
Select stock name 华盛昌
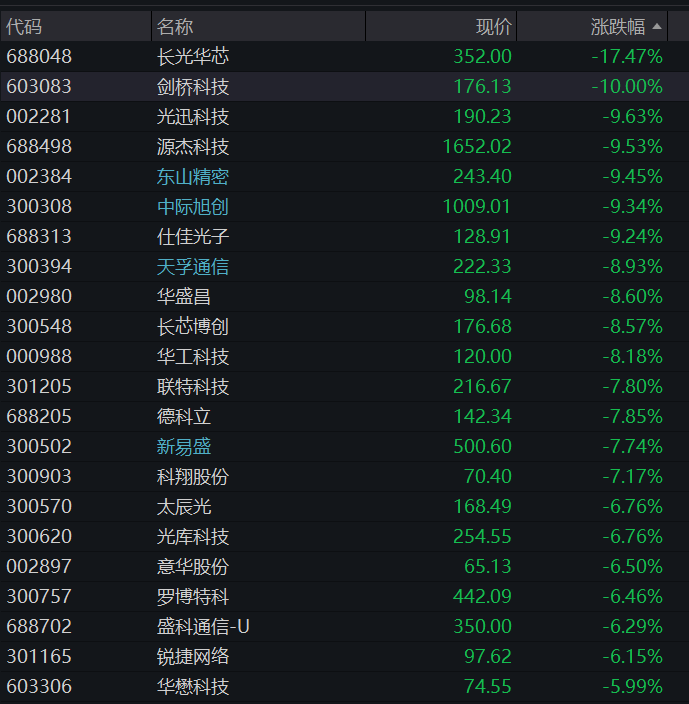(x=184, y=297)
